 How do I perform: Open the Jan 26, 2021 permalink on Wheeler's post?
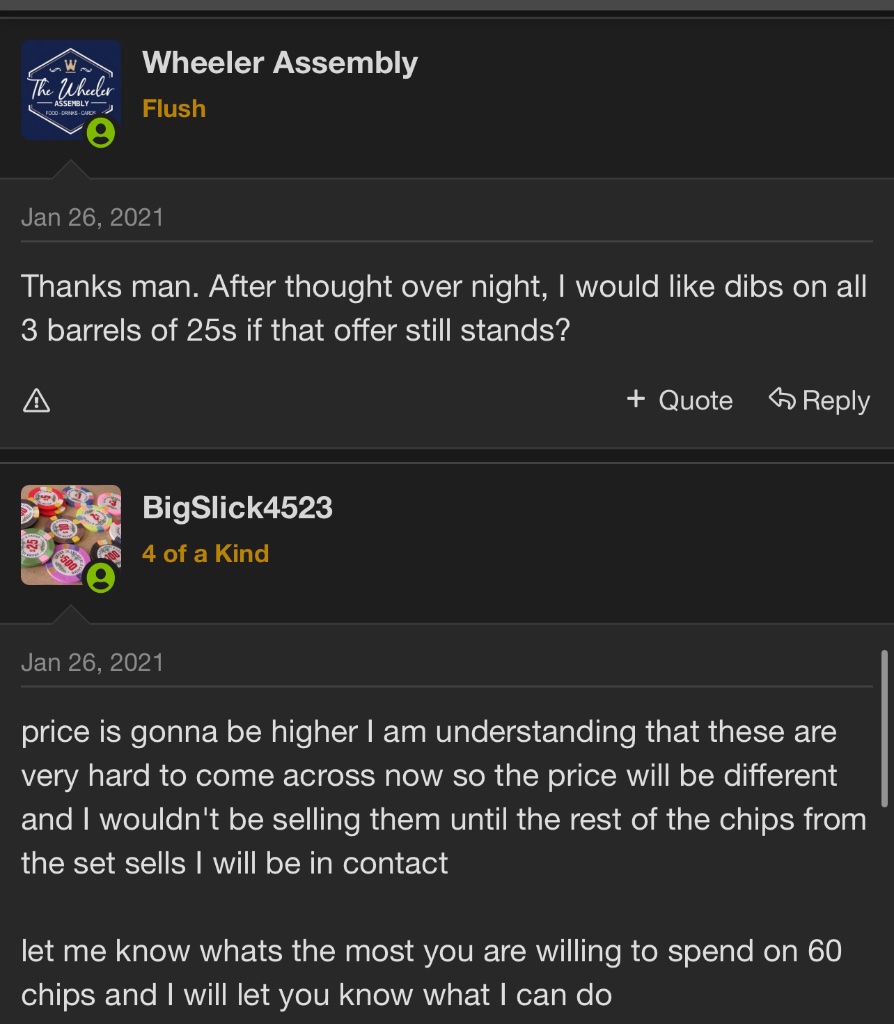click(x=92, y=217)
